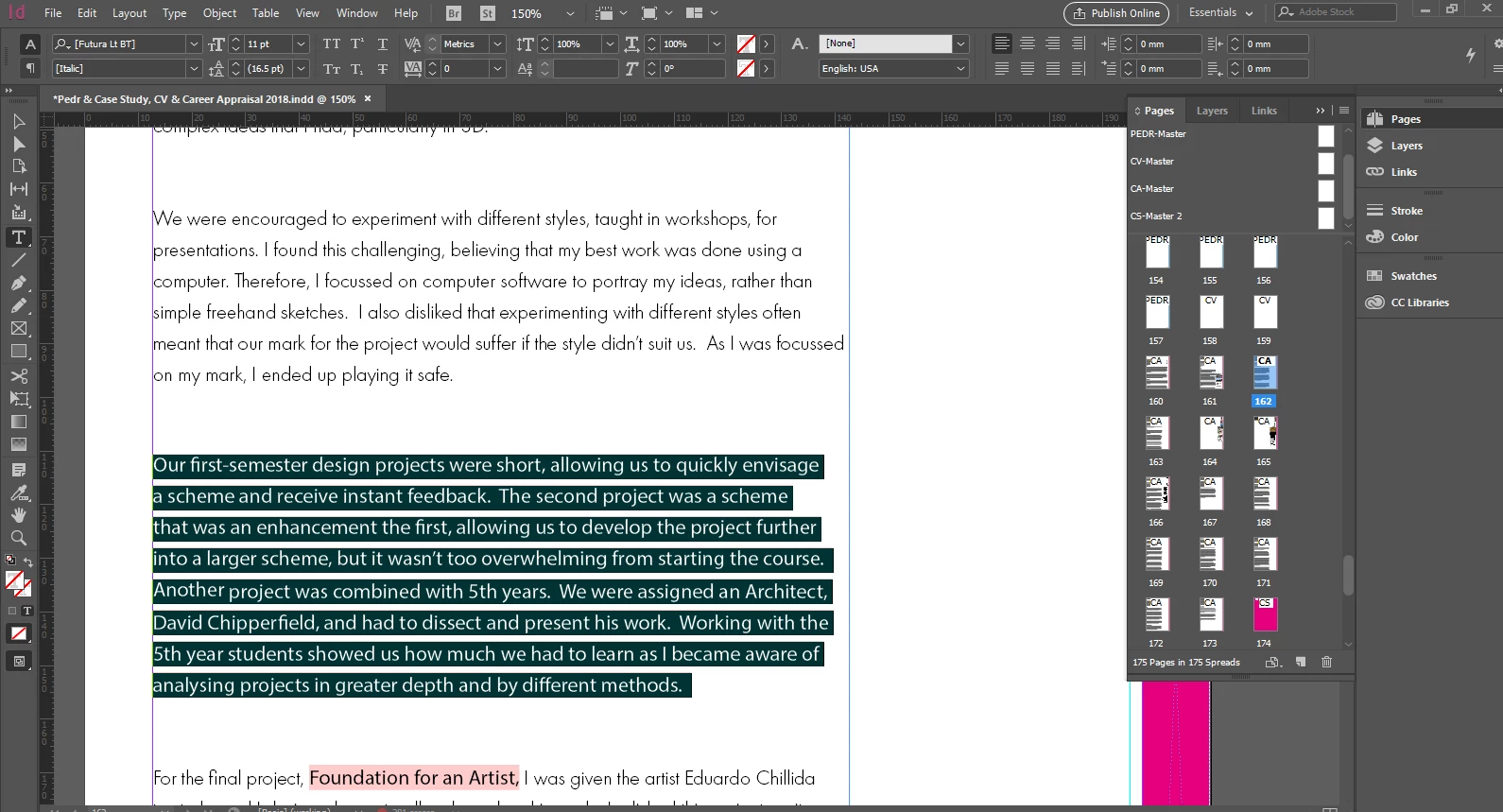Image resolution: width=1503 pixels, height=812 pixels.
Task: Select the Zoom tool magnifier
Action: click(18, 538)
